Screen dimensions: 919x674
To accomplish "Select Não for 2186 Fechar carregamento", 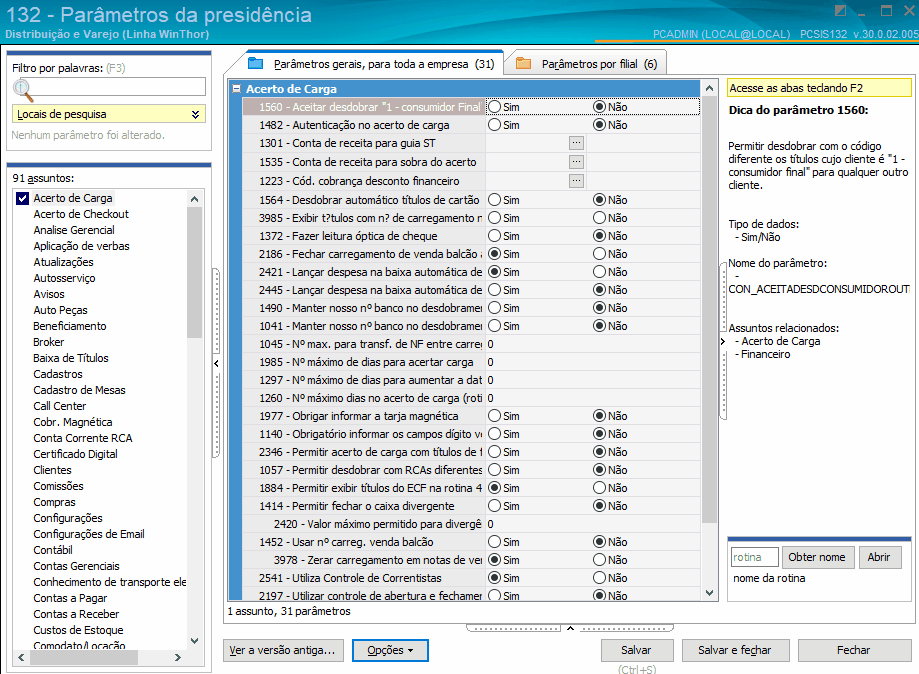I will pyautogui.click(x=599, y=254).
